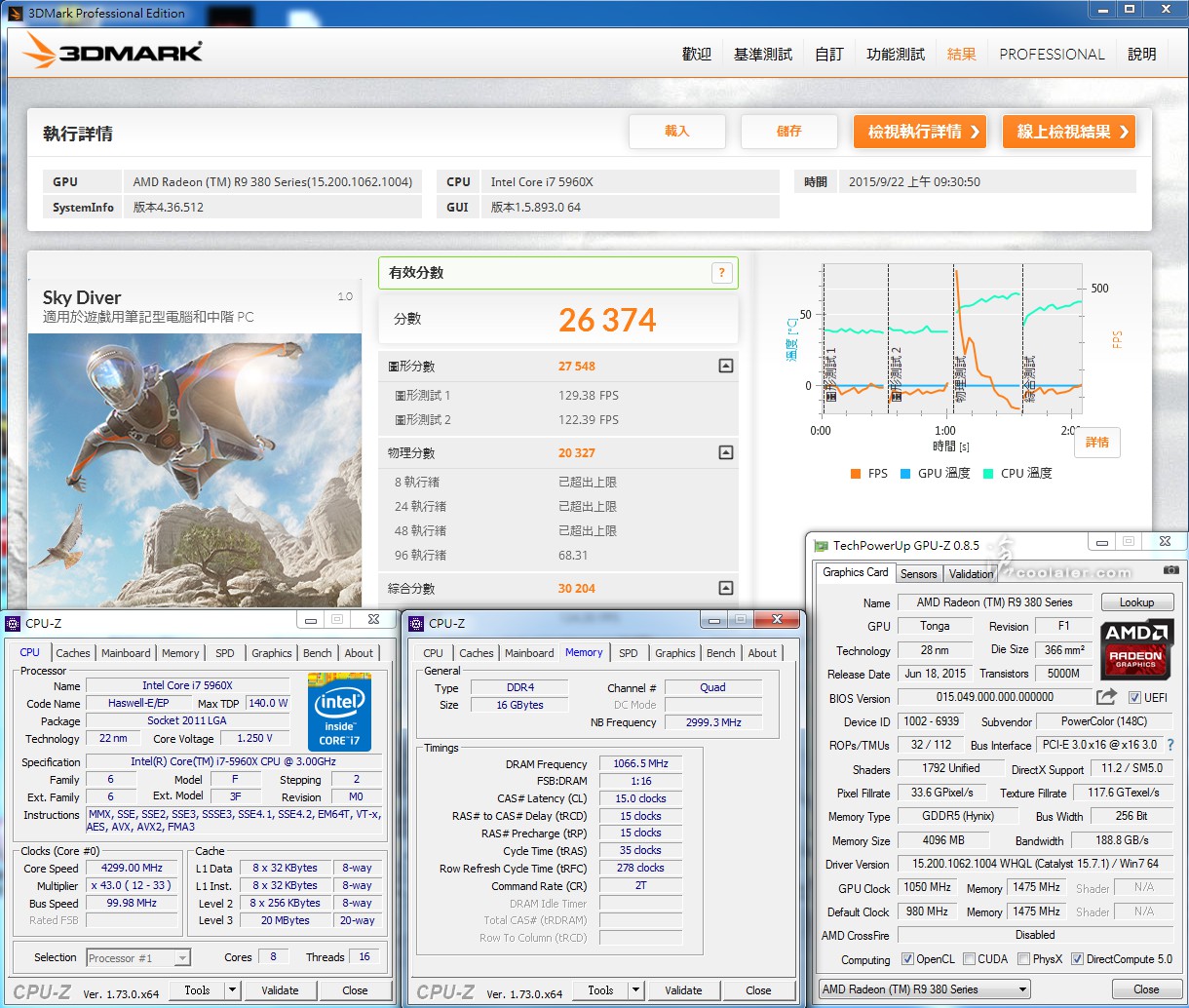Click the DRAM Frequency value field
1189x1008 pixels.
coord(640,764)
